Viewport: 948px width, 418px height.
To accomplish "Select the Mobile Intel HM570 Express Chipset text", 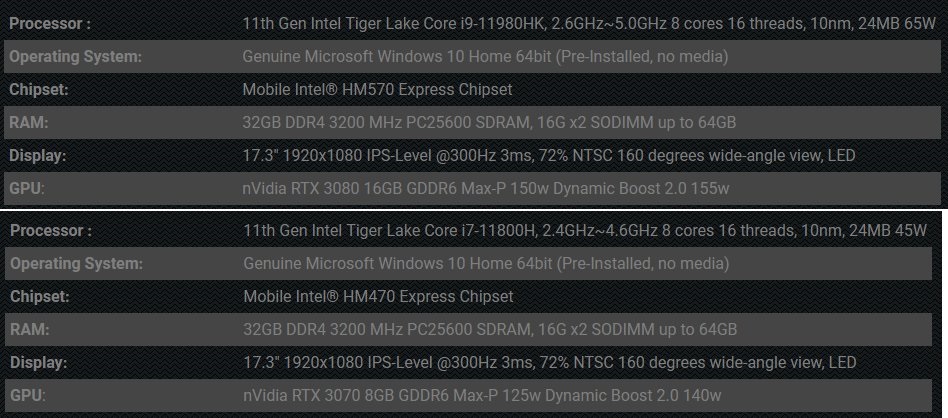I will click(377, 89).
